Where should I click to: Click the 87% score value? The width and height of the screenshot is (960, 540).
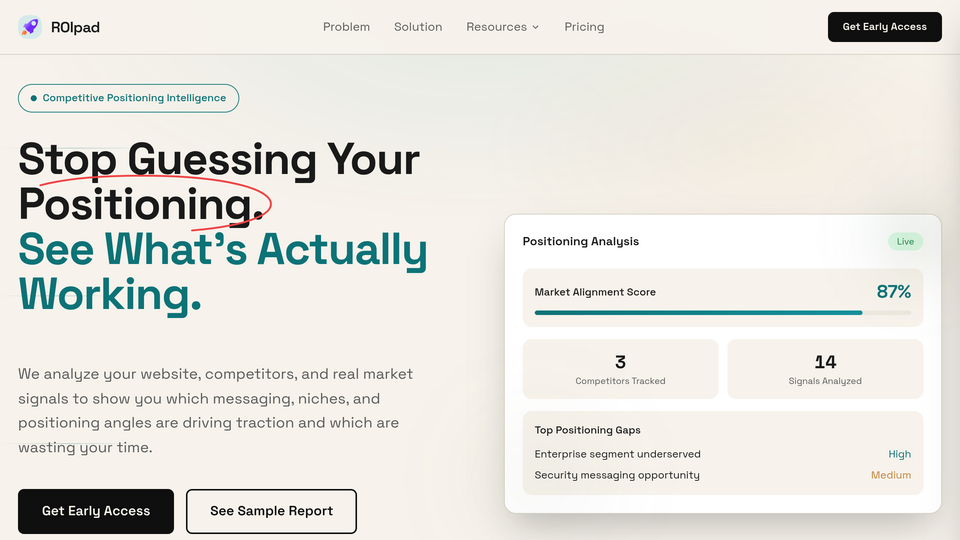tap(893, 291)
